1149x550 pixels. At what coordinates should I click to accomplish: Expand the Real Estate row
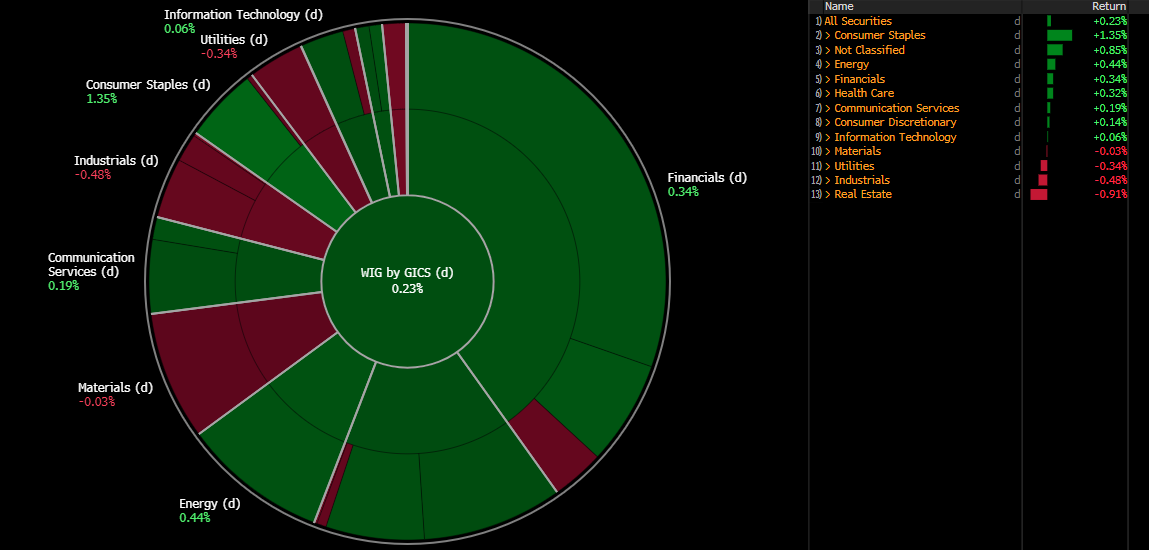828,194
